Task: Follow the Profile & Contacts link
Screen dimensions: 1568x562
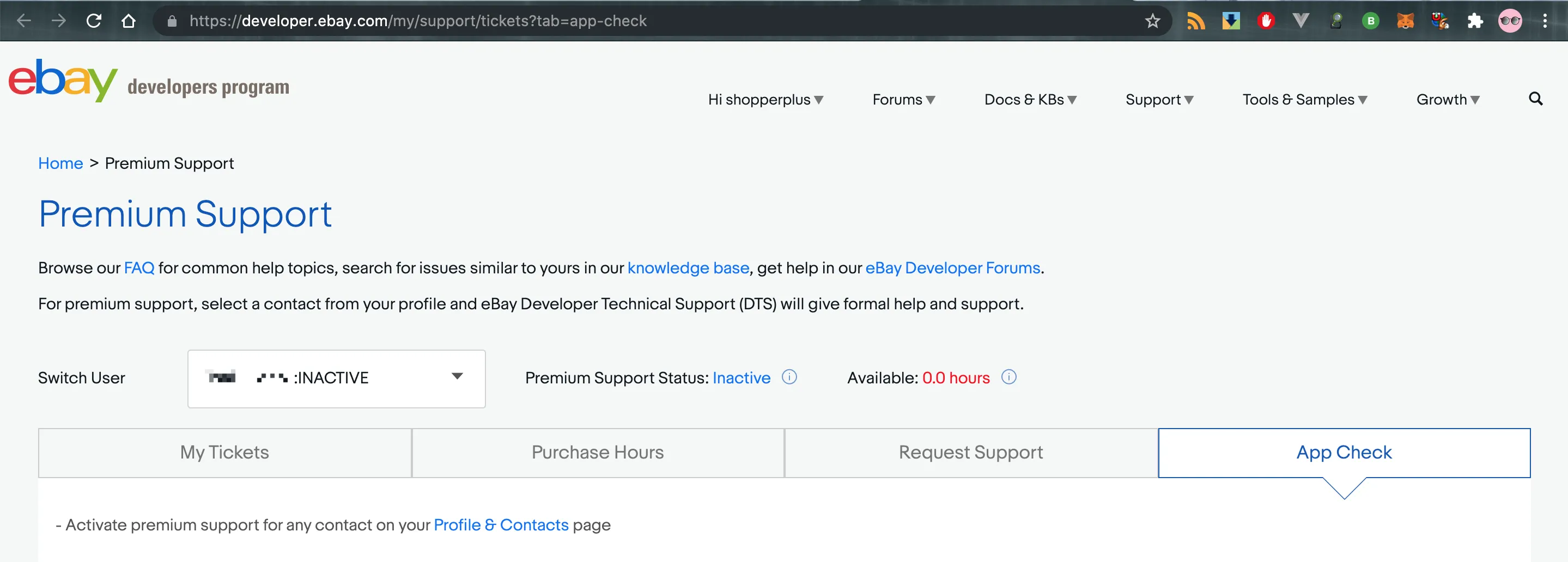Action: [x=500, y=525]
